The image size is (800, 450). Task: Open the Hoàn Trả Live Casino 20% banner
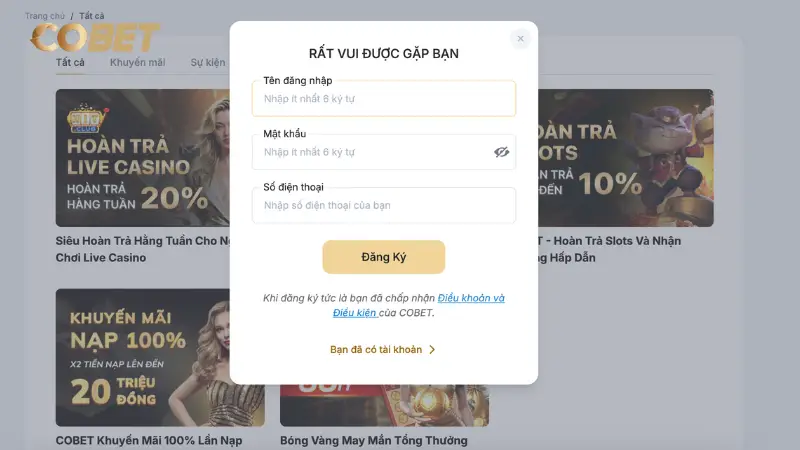click(143, 158)
